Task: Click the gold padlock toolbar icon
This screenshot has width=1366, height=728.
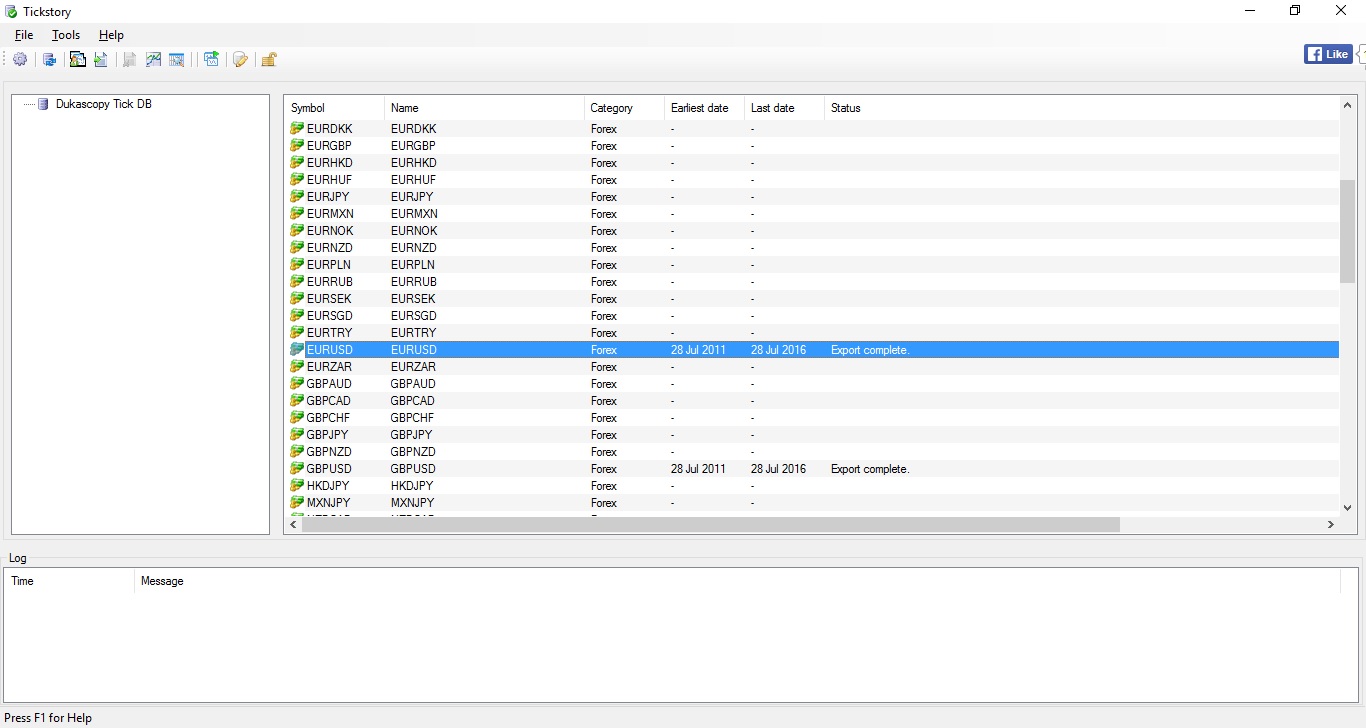Action: (x=269, y=60)
